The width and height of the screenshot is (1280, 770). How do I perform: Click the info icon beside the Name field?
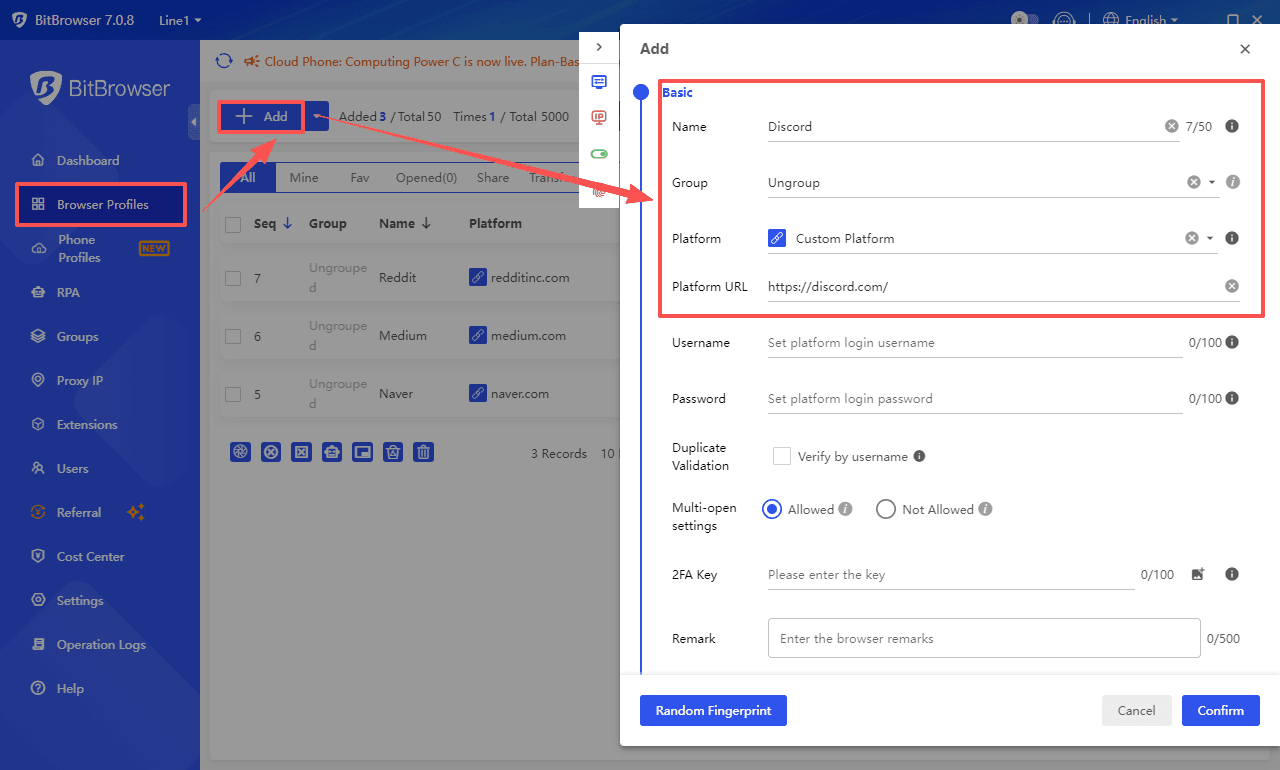coord(1232,126)
